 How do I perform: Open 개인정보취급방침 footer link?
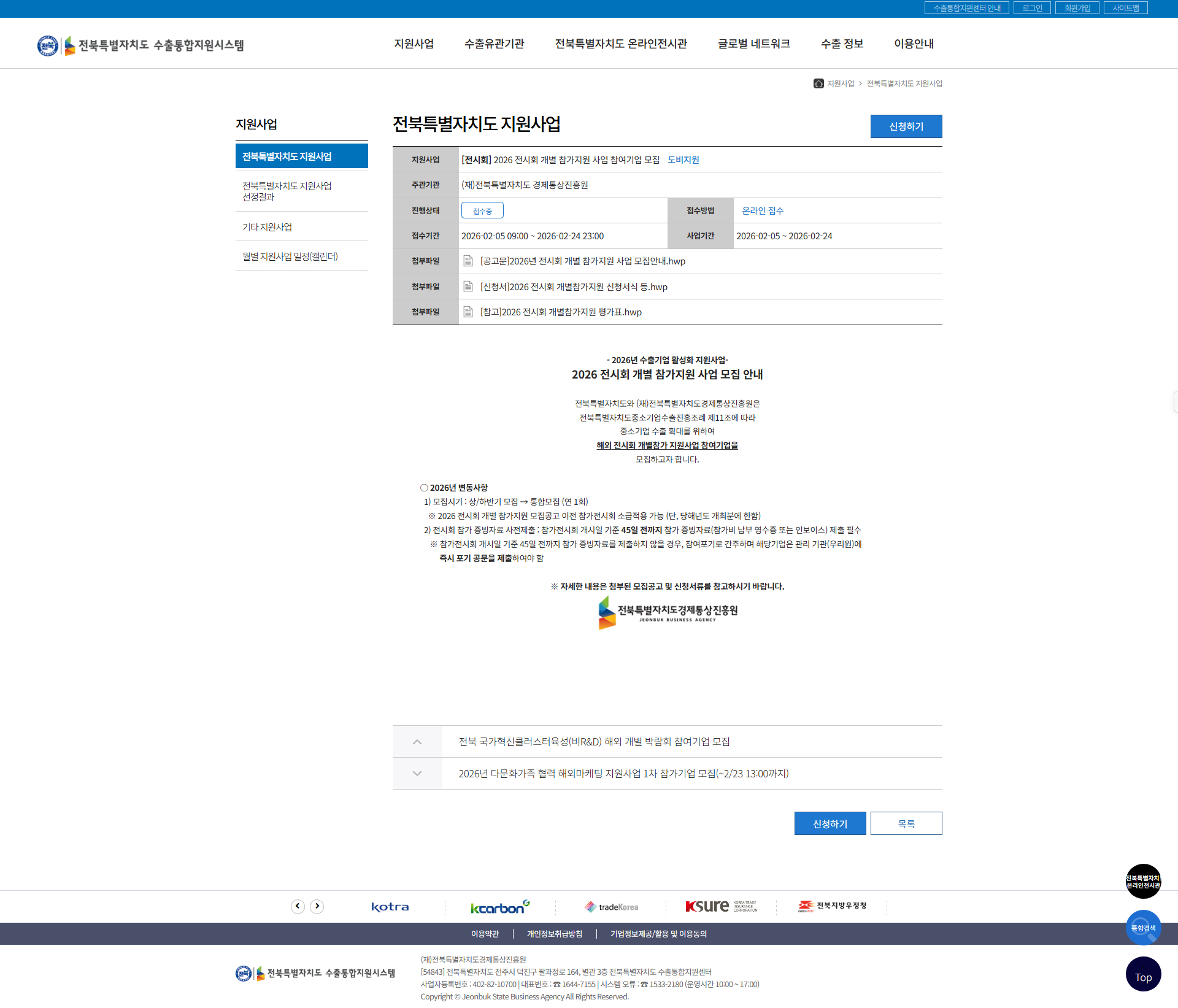[x=554, y=934]
